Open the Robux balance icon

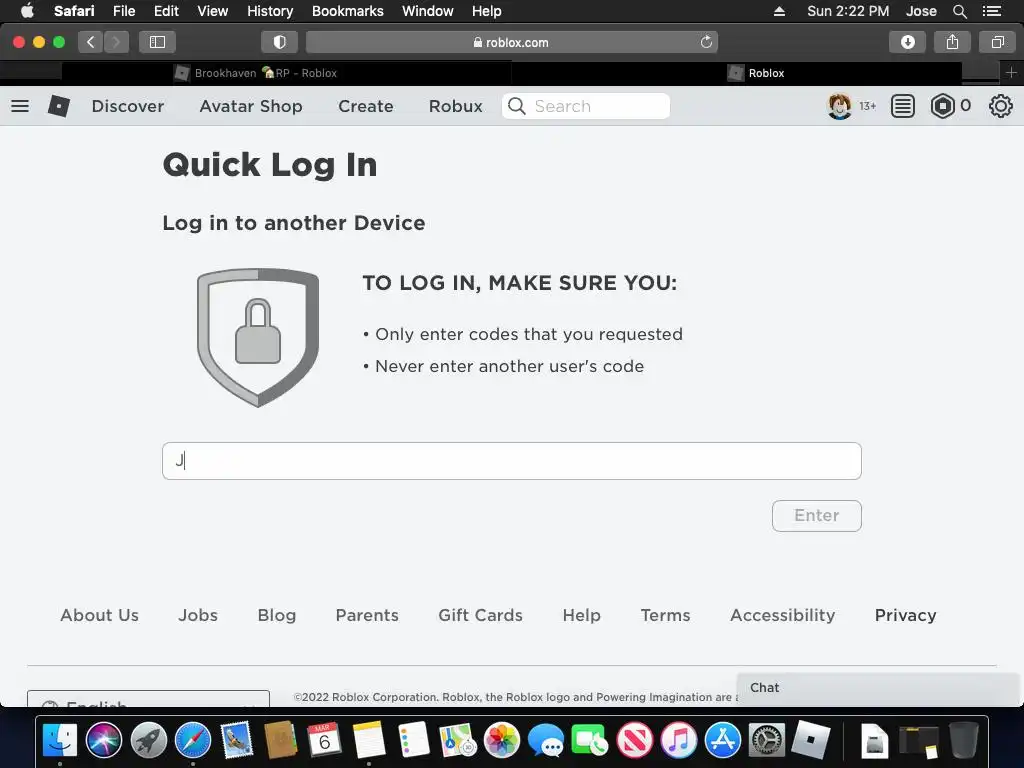942,106
